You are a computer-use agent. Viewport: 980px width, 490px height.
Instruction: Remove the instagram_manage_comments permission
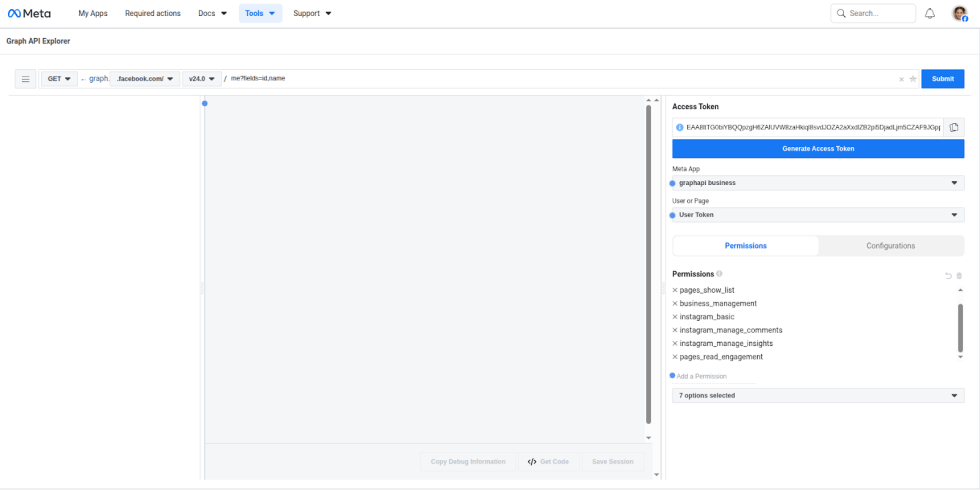[675, 330]
